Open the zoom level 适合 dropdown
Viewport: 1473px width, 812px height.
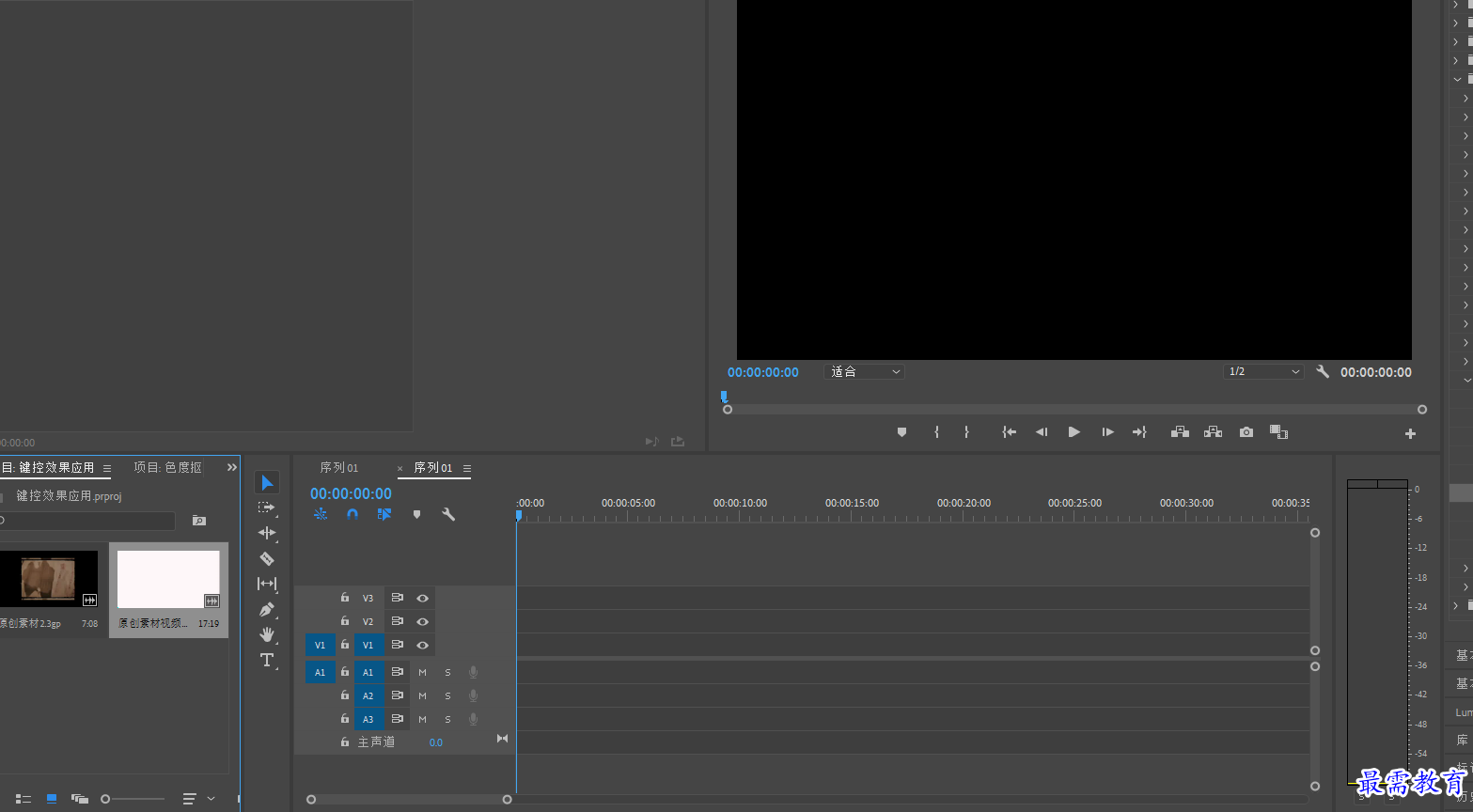click(865, 371)
